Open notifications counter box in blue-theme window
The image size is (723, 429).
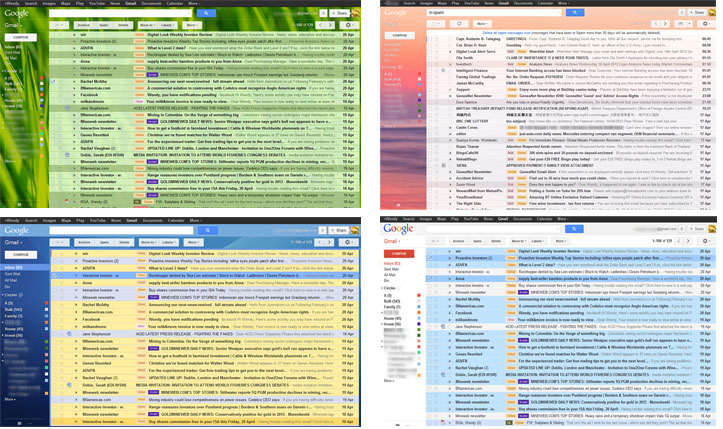point(323,230)
